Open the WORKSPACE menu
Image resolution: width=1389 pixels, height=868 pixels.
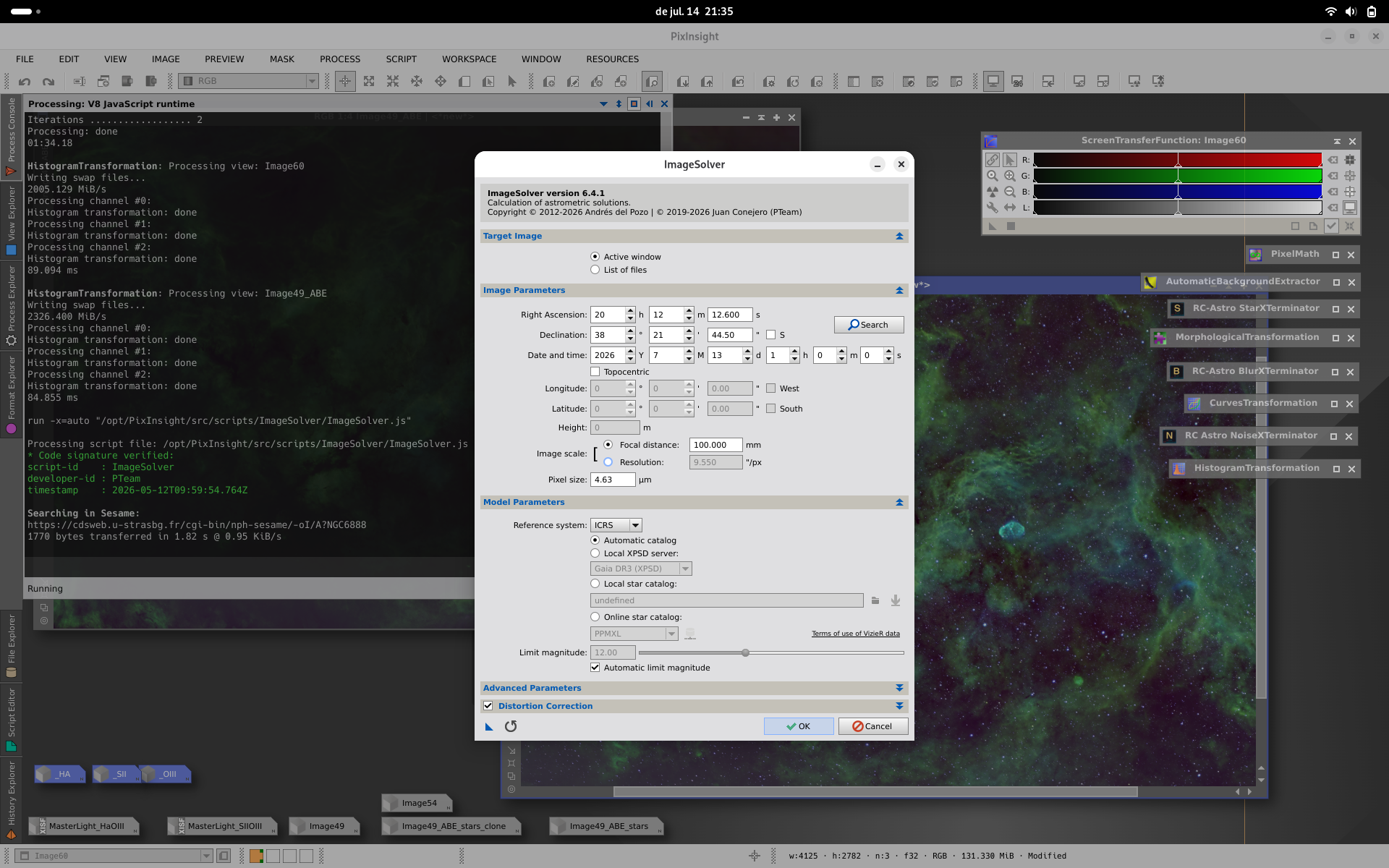point(470,59)
